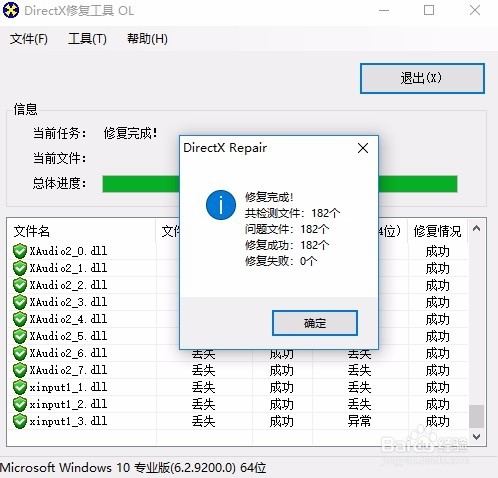Click the green shield icon beside xinput1_2.dll
The height and width of the screenshot is (478, 498).
point(20,404)
